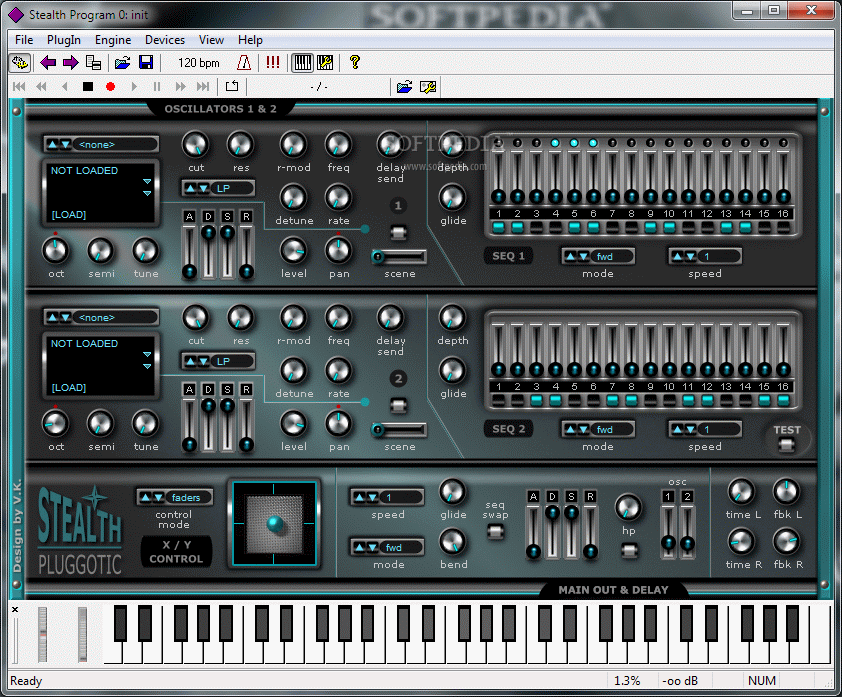Click the purple previous program arrow icon
Viewport: 842px width, 697px height.
(48, 63)
